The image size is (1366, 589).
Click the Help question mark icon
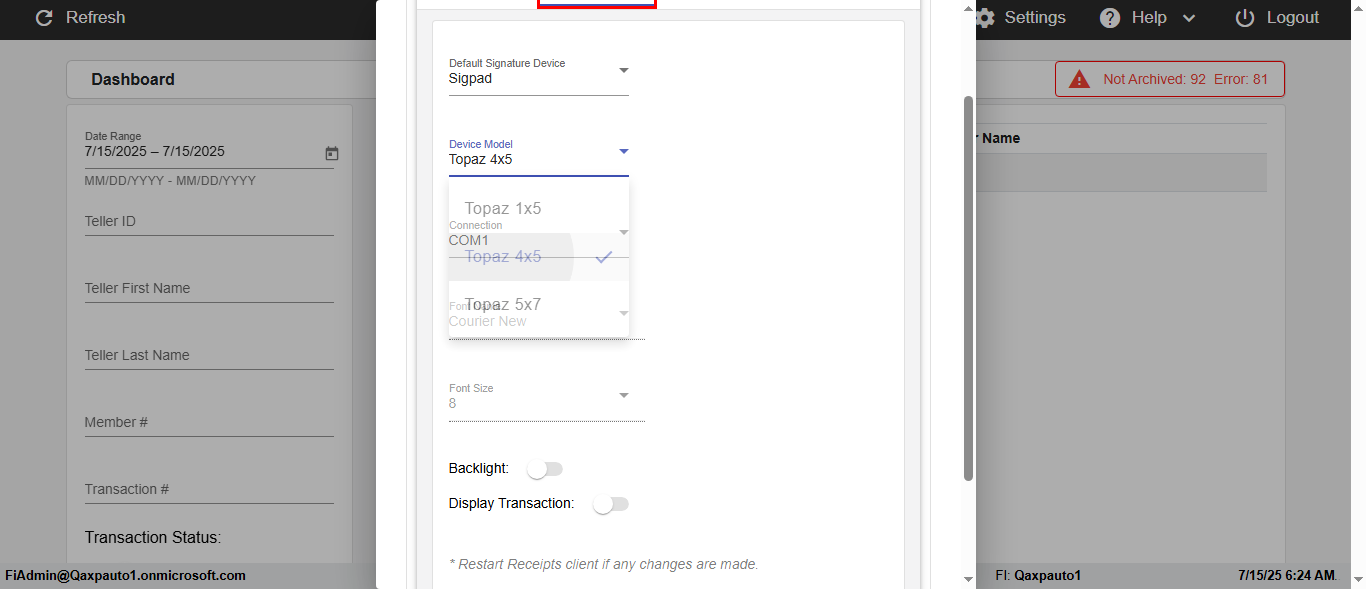coord(1110,18)
